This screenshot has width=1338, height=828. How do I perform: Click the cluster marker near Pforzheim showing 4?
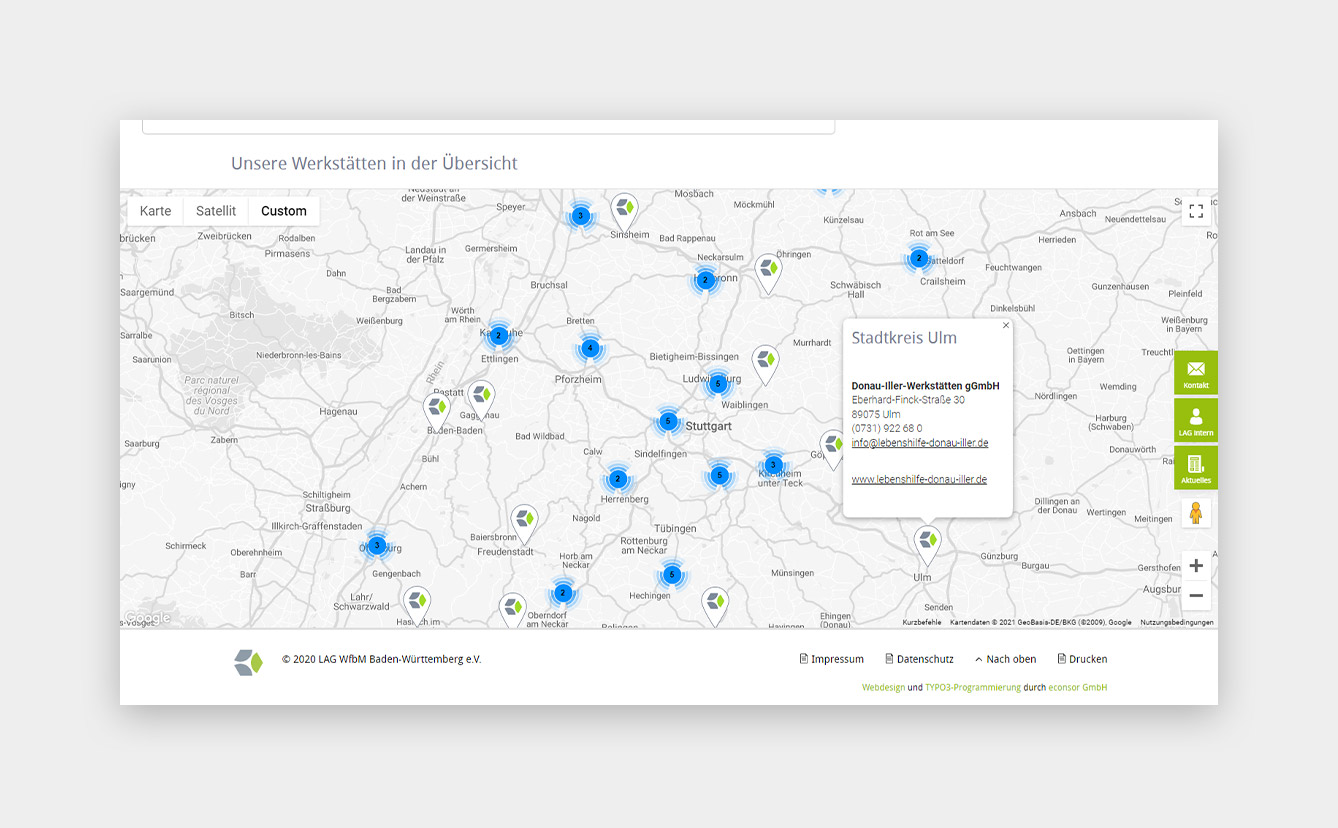click(x=590, y=349)
